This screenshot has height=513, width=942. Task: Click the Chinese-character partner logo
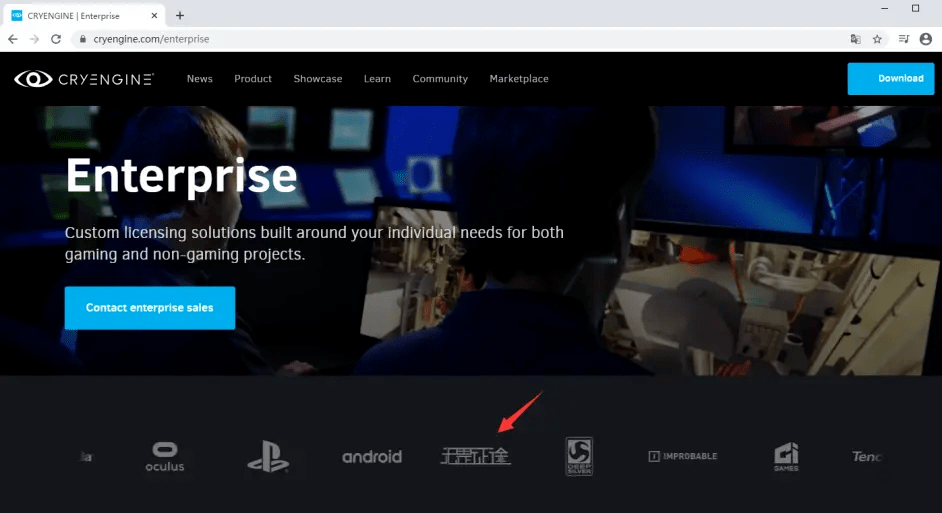(x=475, y=457)
